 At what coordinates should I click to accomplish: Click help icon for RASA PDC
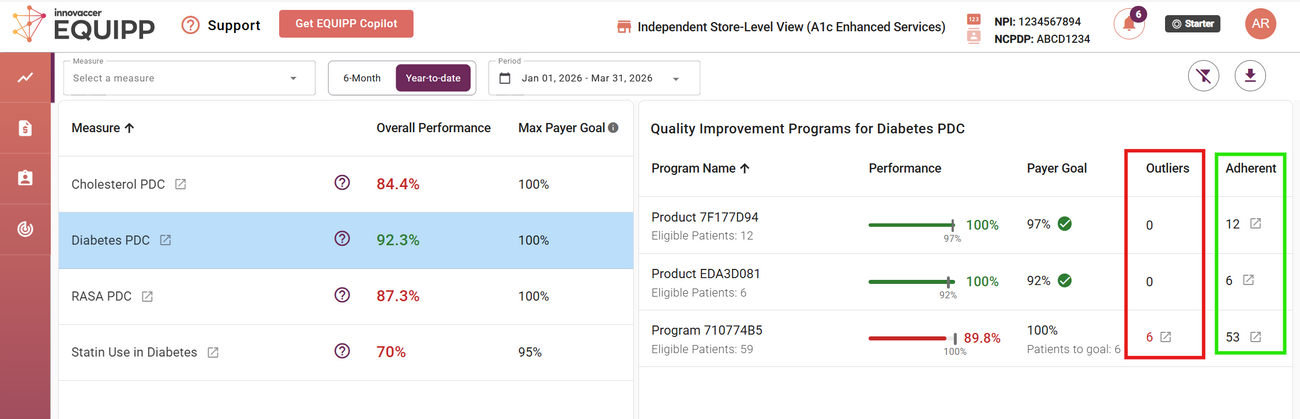point(342,295)
